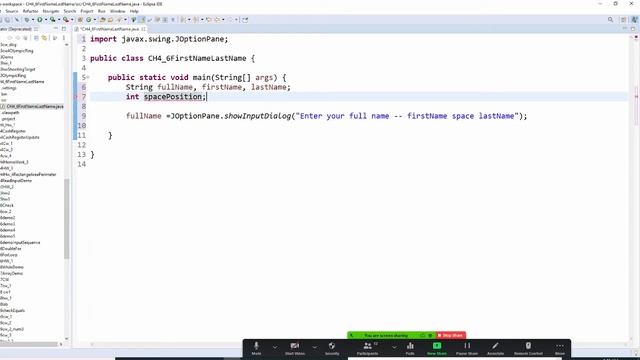Close the CH4_6FirstNameLastName.java editor tab
The width and height of the screenshot is (640, 360).
[143, 29]
